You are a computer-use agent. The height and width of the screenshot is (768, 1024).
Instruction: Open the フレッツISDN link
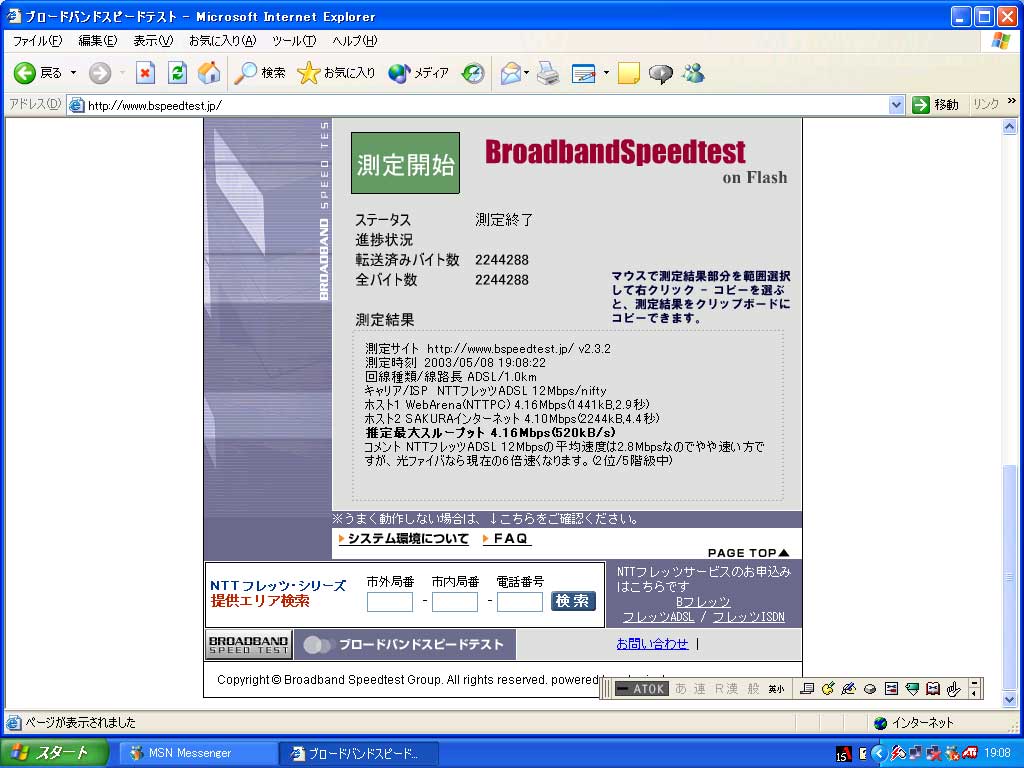coord(748,616)
